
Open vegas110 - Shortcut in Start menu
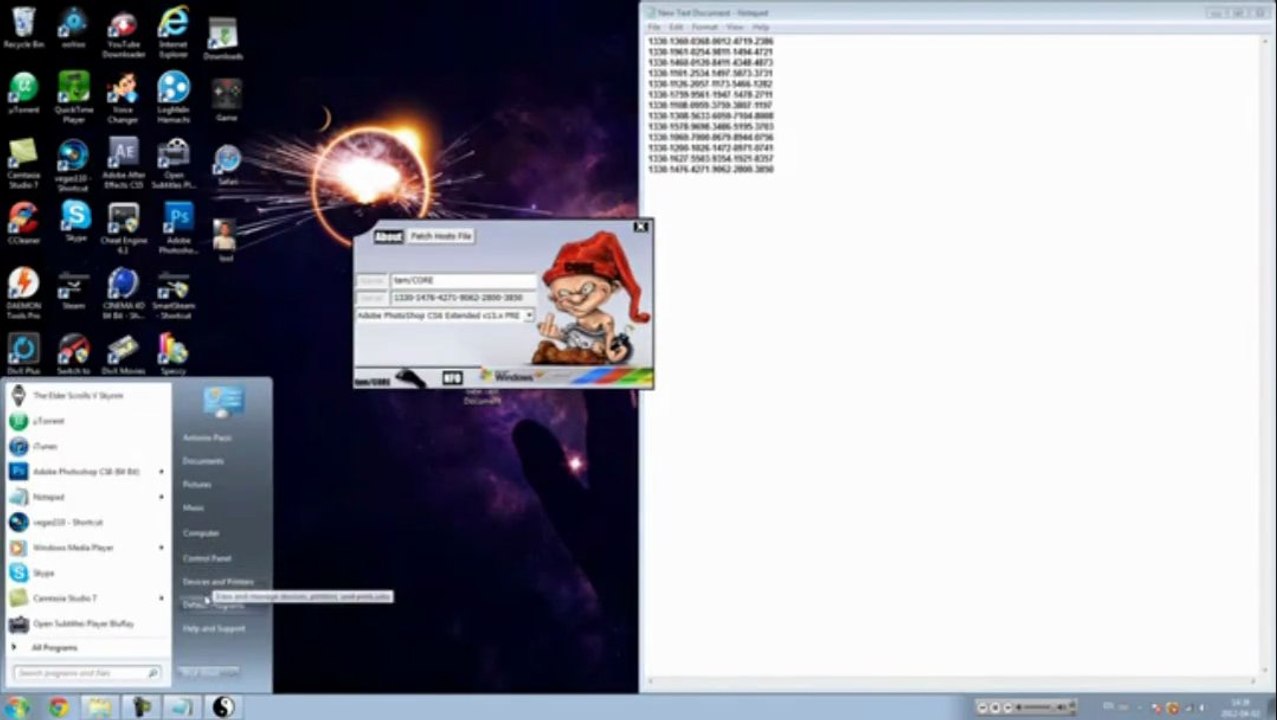pos(88,522)
